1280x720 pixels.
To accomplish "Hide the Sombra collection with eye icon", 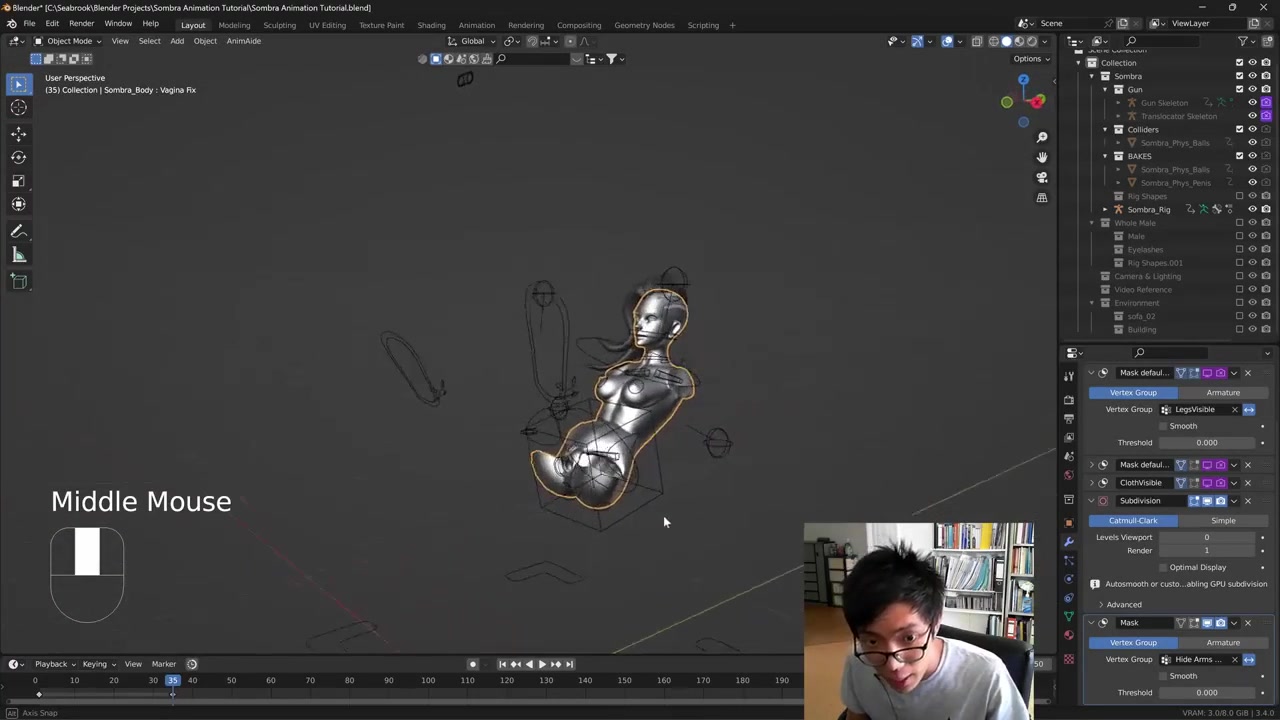I will 1252,76.
